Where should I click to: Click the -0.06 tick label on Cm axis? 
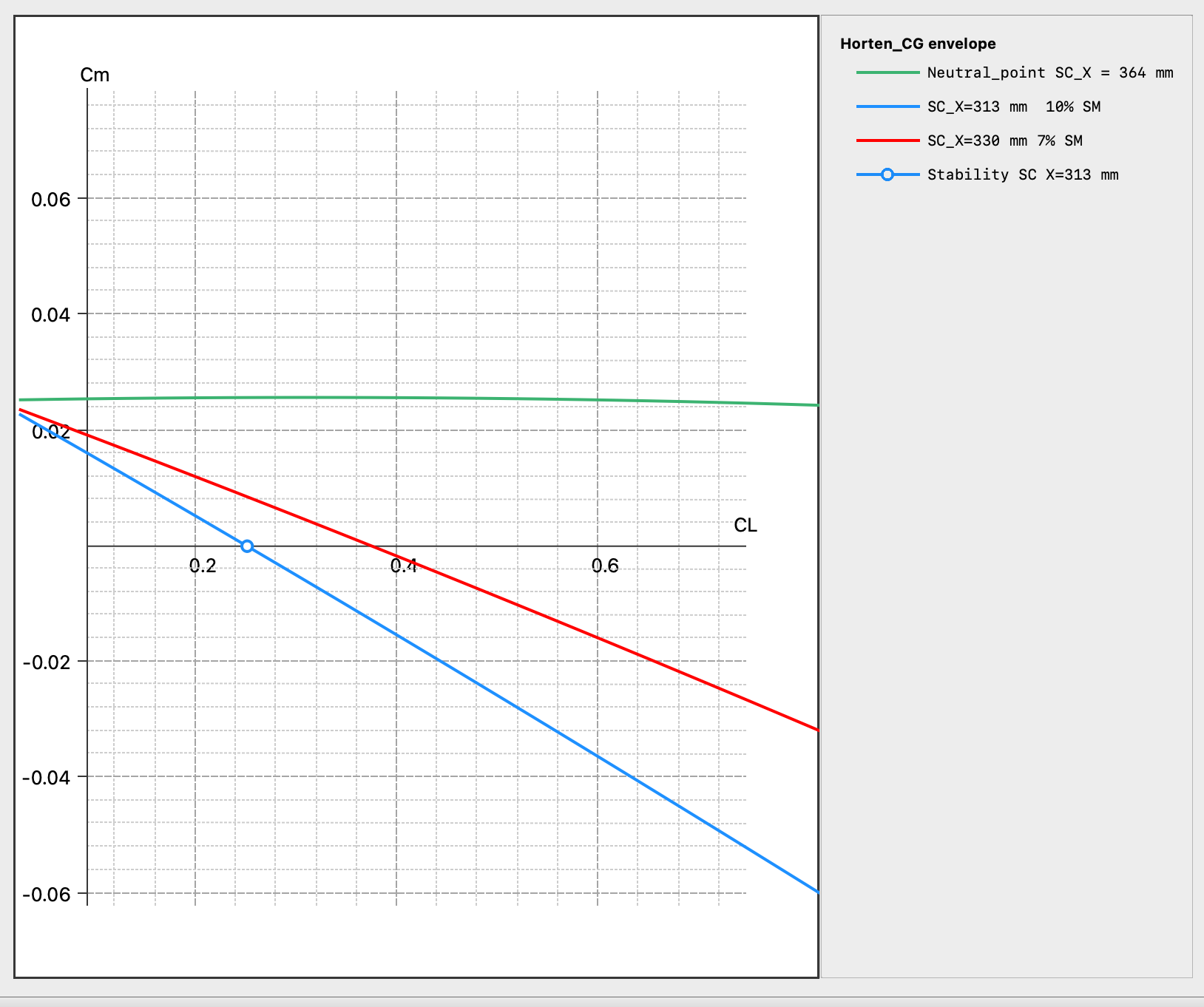(46, 895)
